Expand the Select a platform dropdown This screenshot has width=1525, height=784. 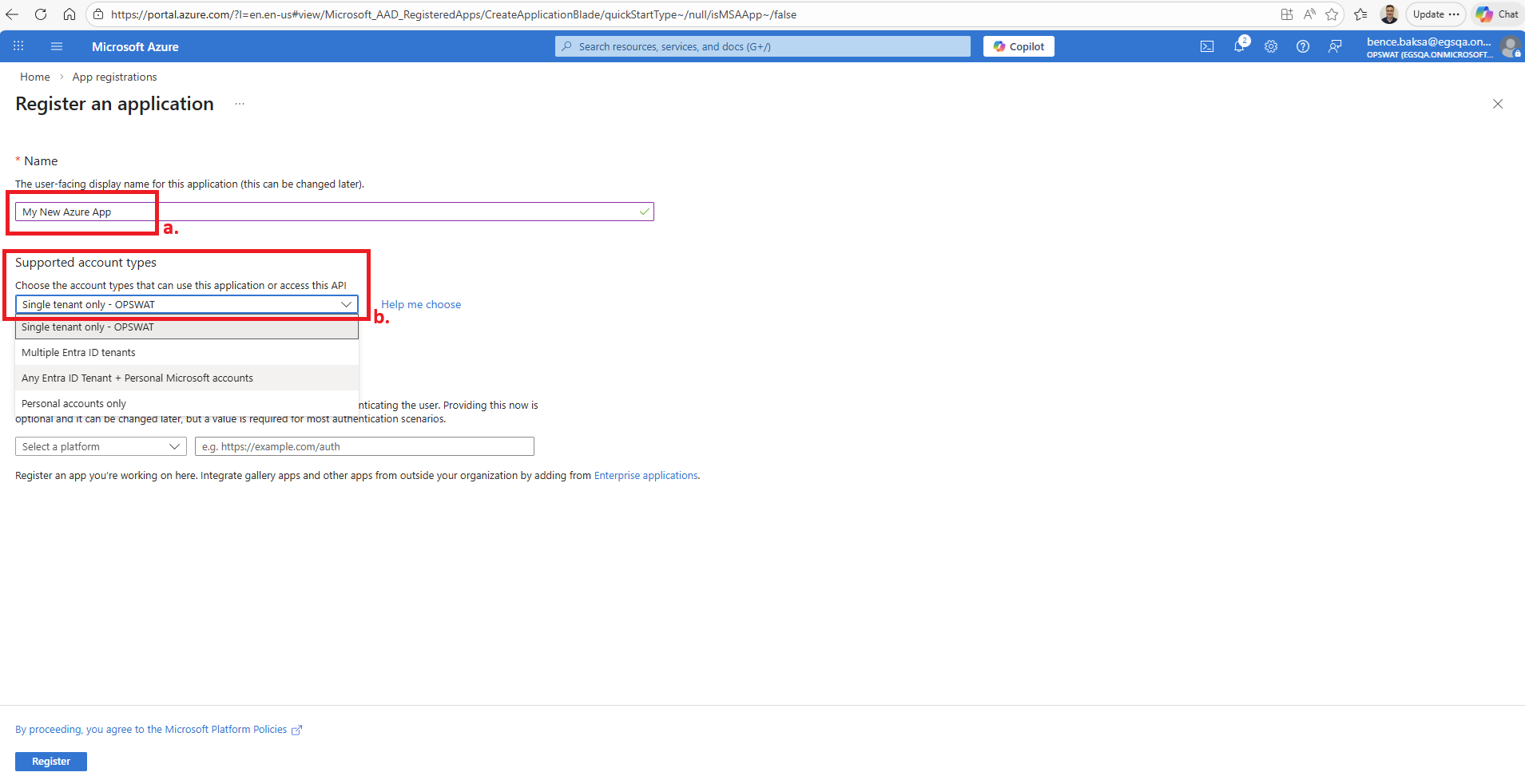tap(101, 446)
